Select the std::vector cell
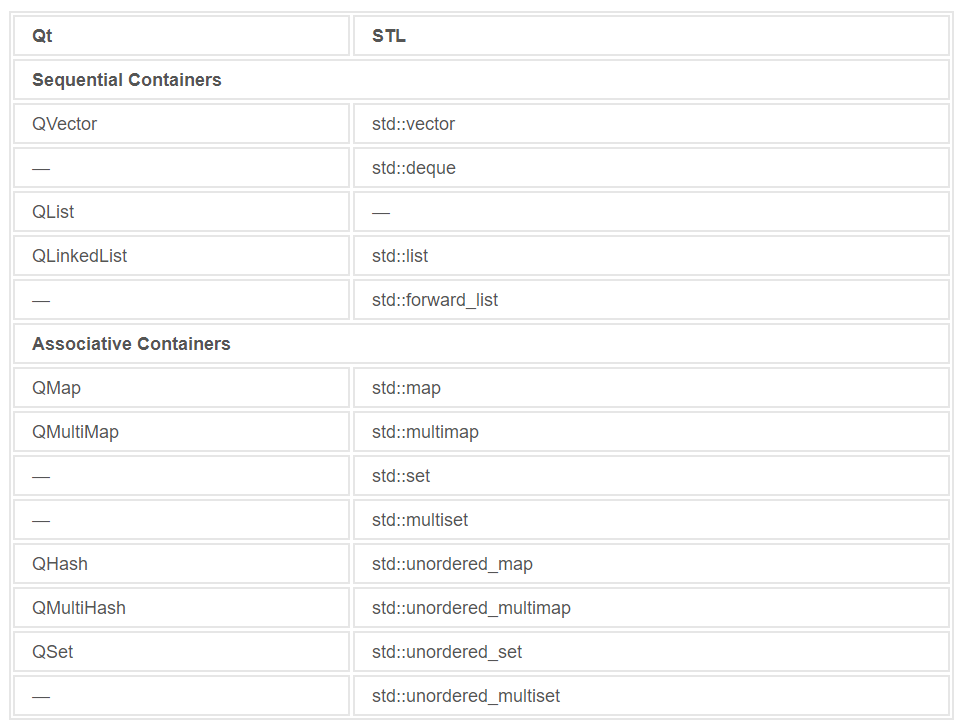 coord(413,124)
